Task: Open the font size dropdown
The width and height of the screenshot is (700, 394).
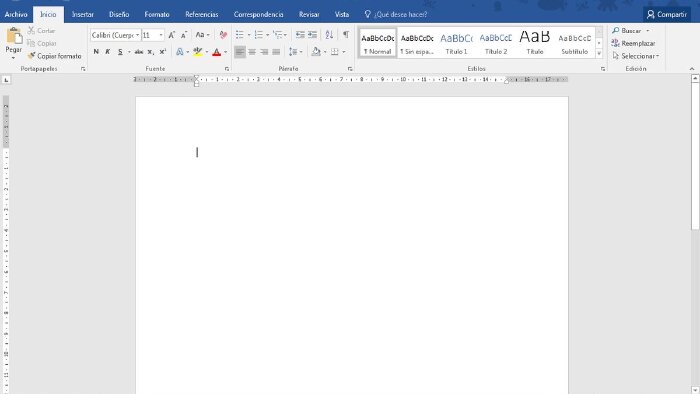Action: tap(161, 35)
